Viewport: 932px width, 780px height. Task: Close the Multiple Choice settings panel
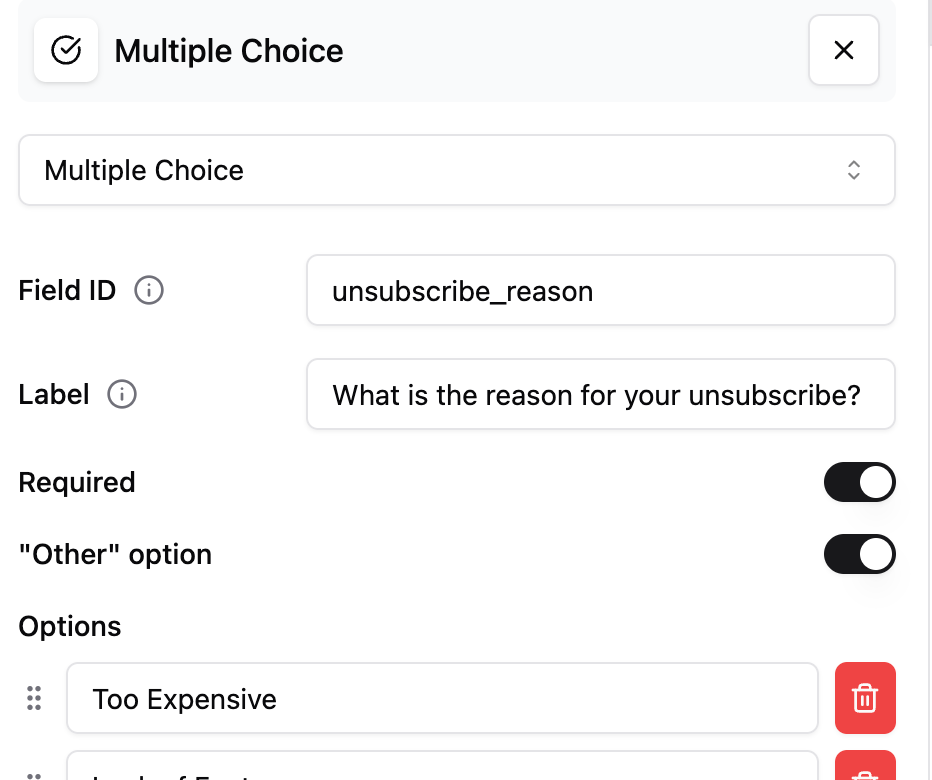(x=843, y=50)
